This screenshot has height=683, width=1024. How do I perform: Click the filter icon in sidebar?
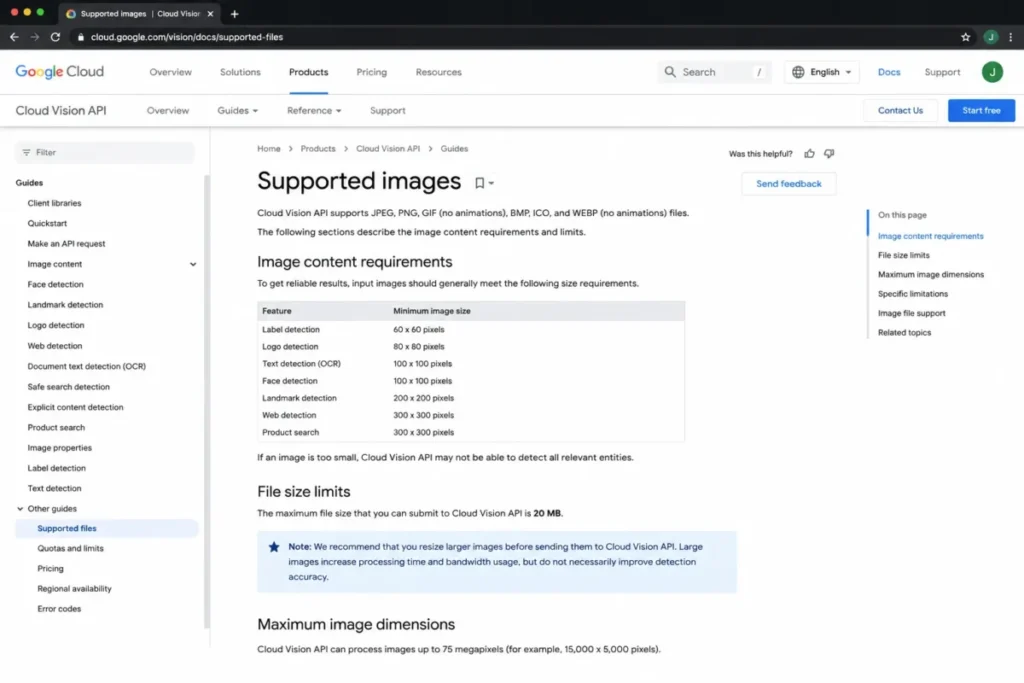(x=26, y=152)
